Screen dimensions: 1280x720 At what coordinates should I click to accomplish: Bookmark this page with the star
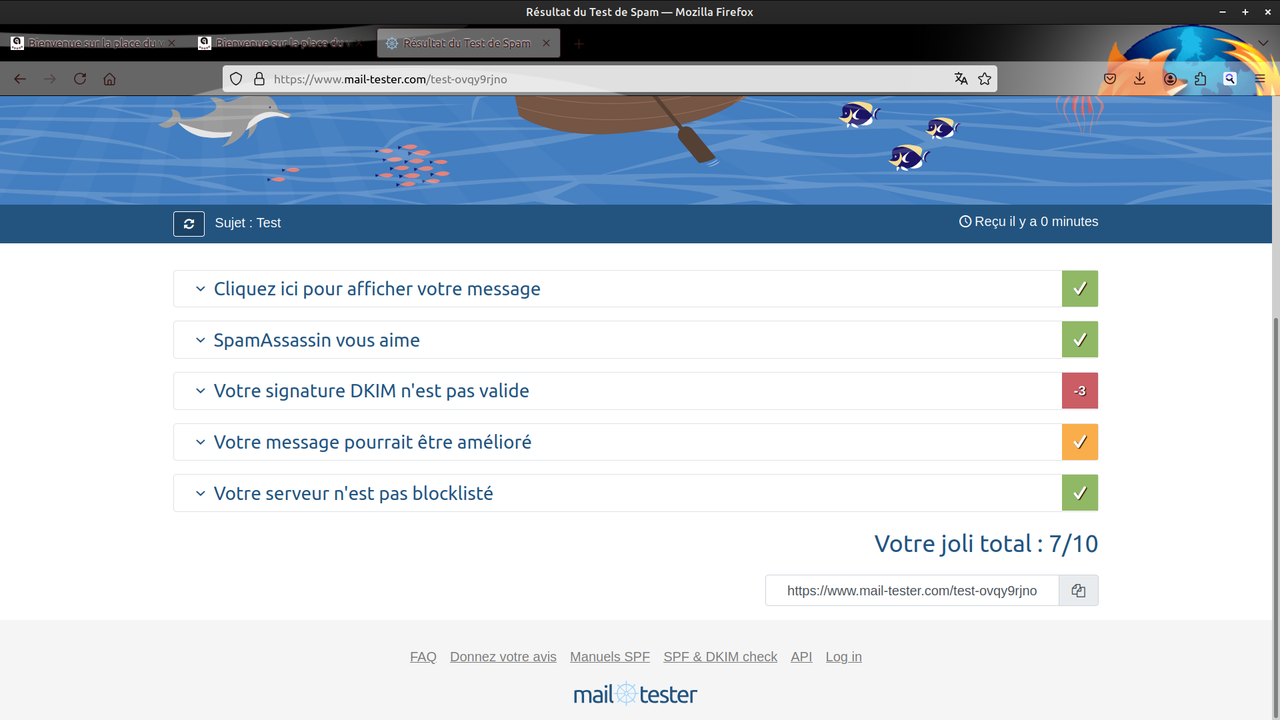point(985,79)
